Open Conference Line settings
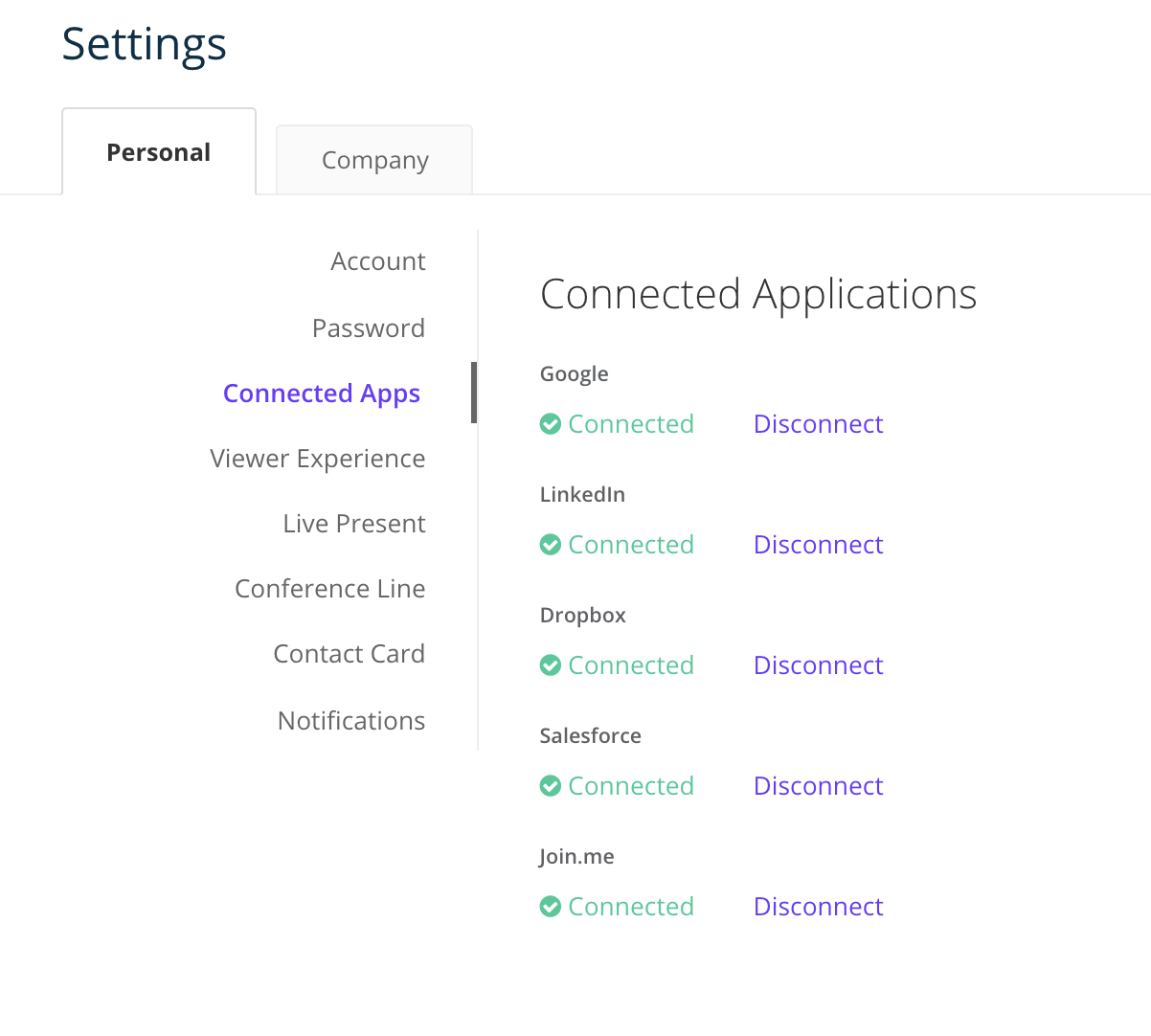The width and height of the screenshot is (1151, 1036). (330, 589)
